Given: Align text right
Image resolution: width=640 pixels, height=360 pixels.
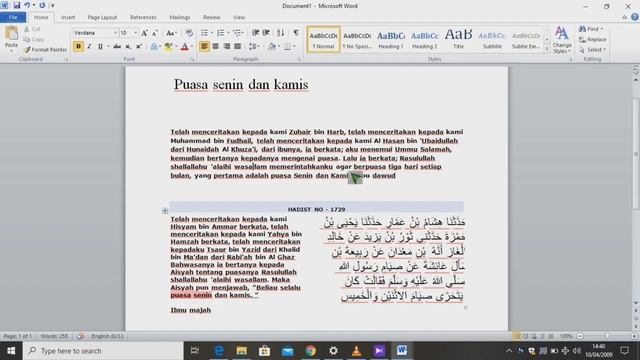Looking at the screenshot, I should (x=227, y=47).
